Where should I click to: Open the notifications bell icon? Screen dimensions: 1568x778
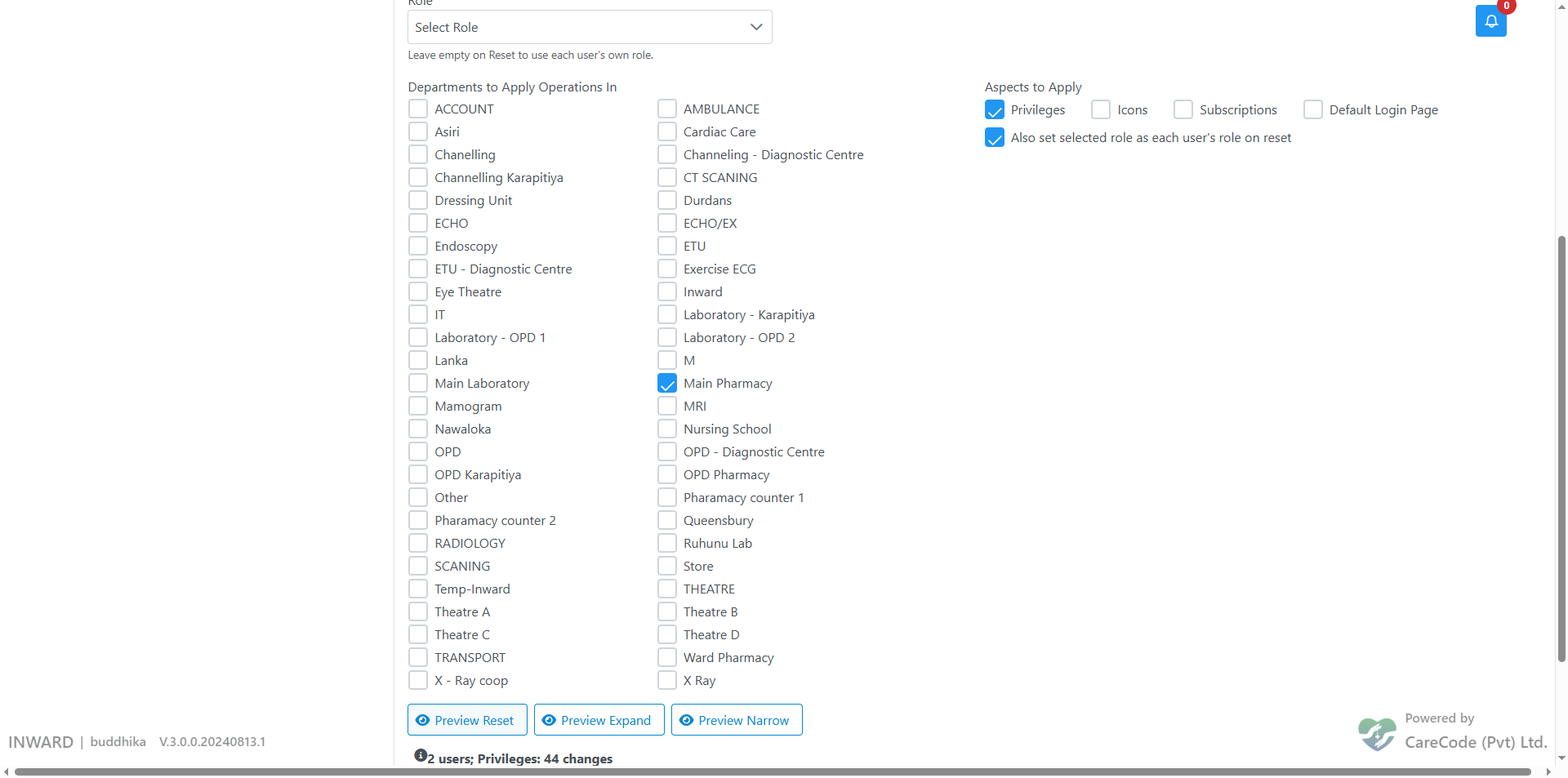tap(1490, 21)
